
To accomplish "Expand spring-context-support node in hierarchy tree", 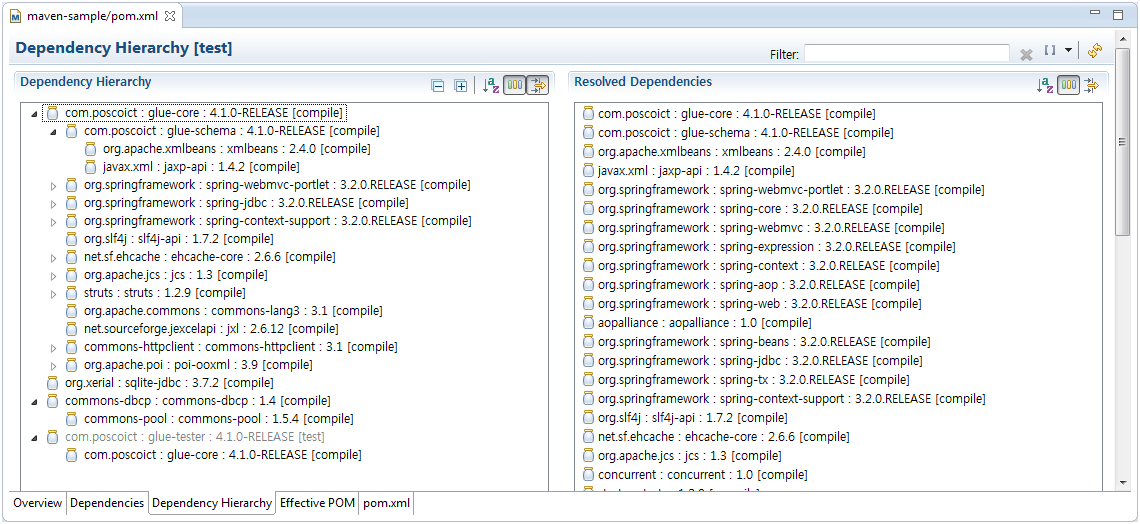I will point(53,222).
